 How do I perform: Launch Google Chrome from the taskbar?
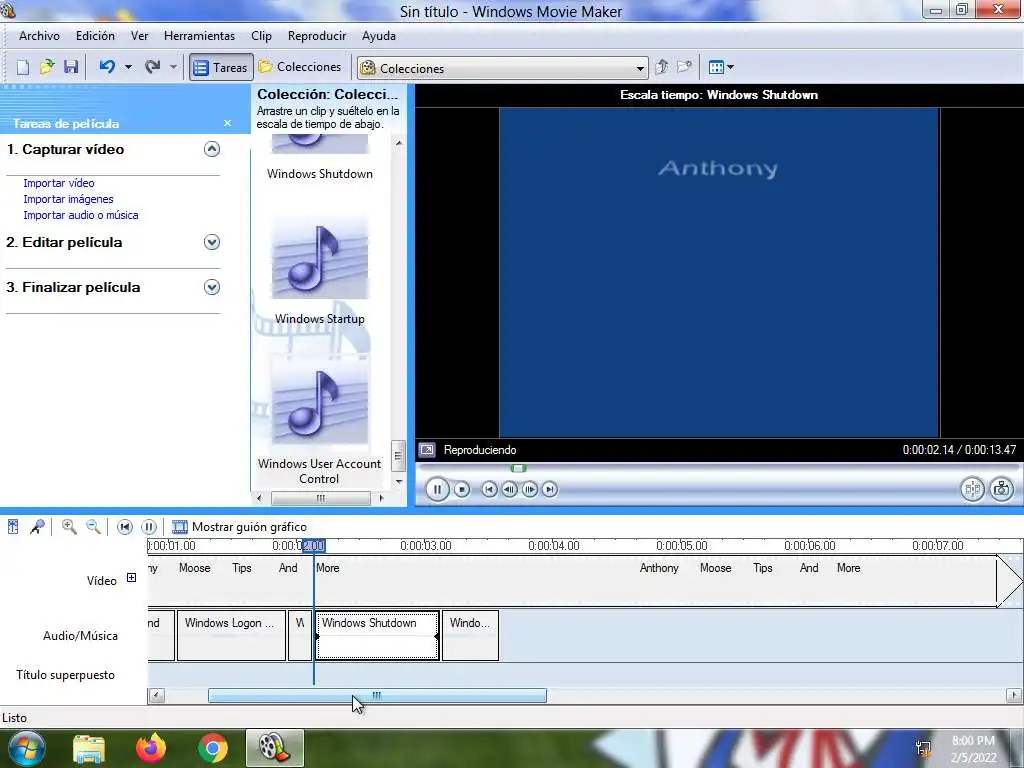(x=212, y=748)
